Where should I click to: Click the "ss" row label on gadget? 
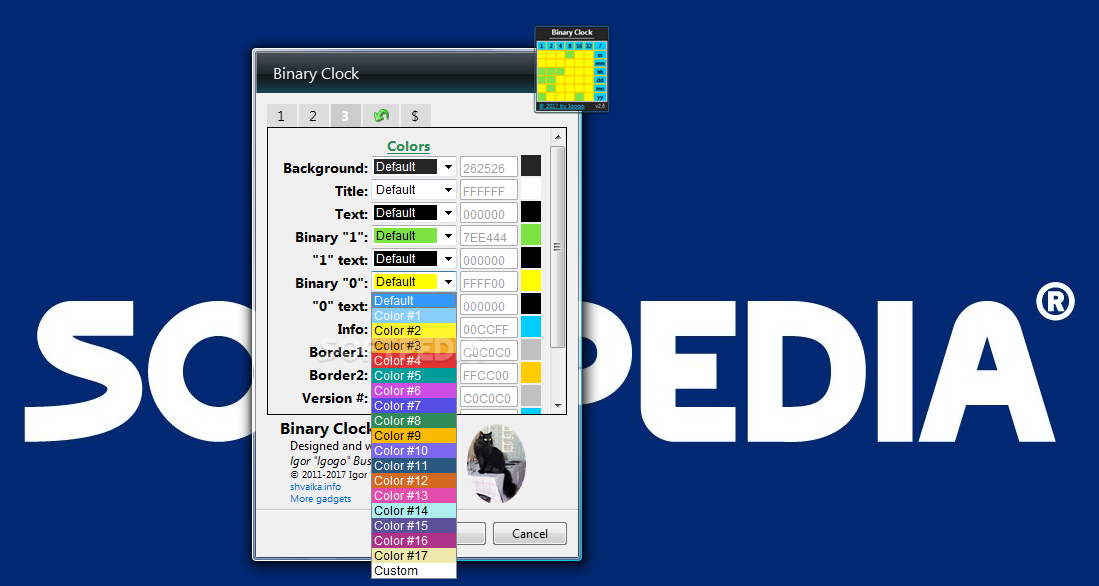click(600, 55)
